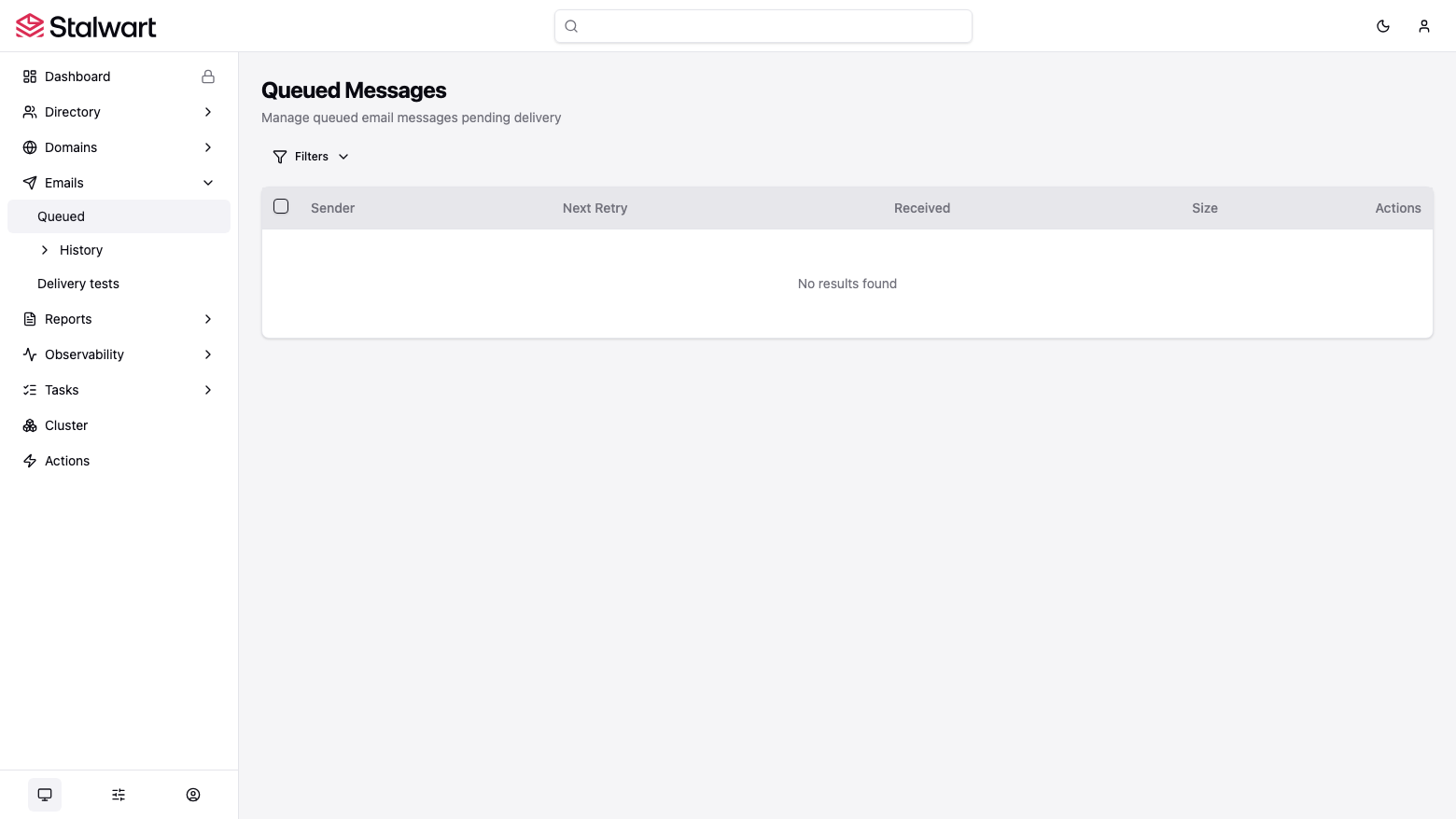Expand the Domains chevron

click(x=208, y=147)
